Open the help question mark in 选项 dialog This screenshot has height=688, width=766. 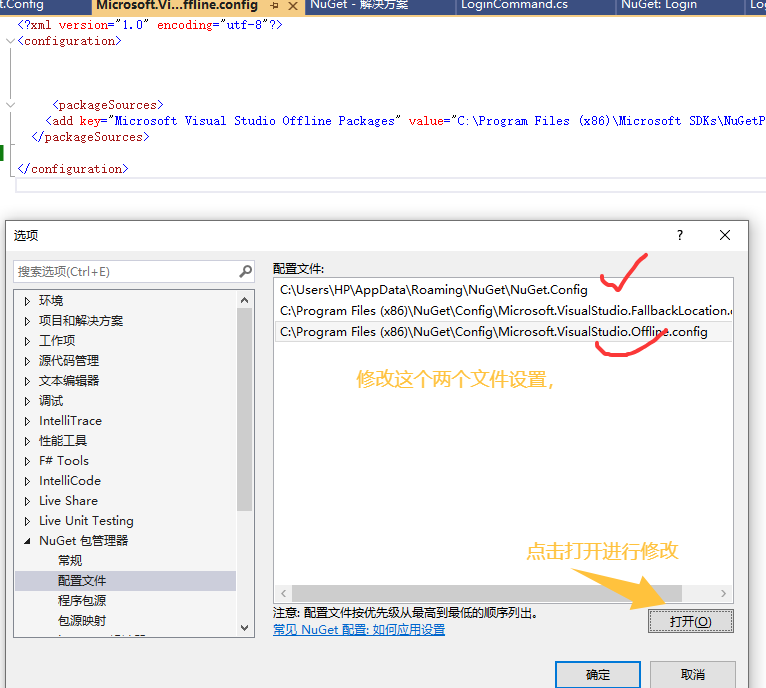pos(680,235)
